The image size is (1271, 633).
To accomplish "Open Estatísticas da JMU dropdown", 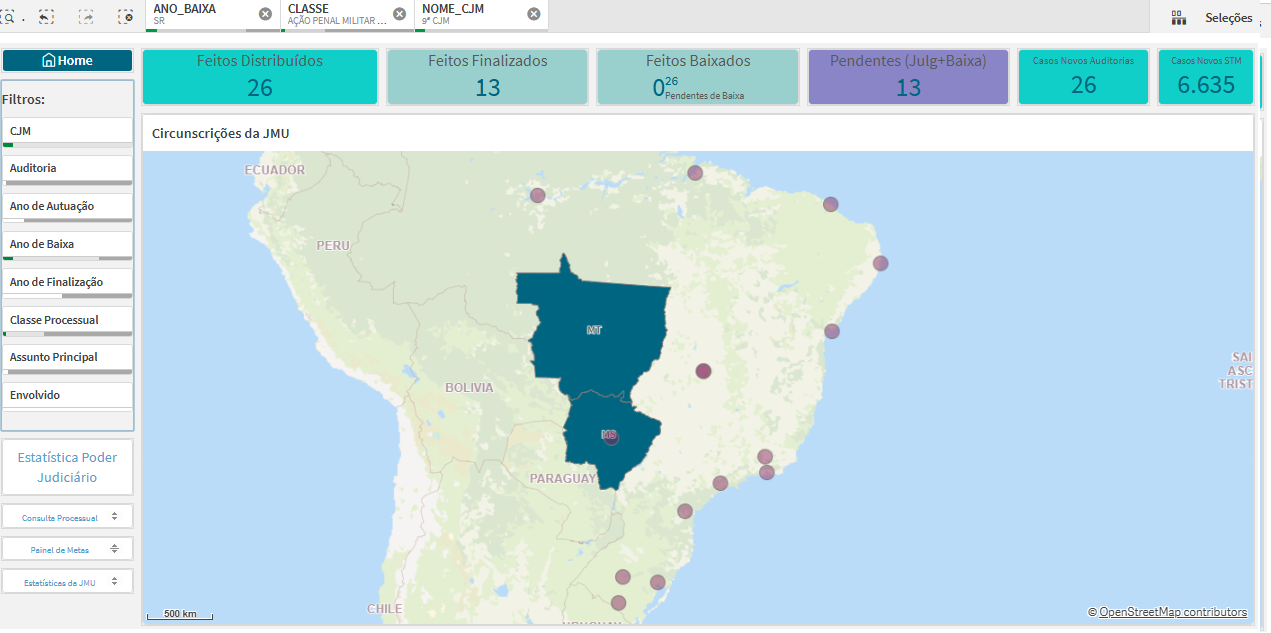I will coord(67,582).
